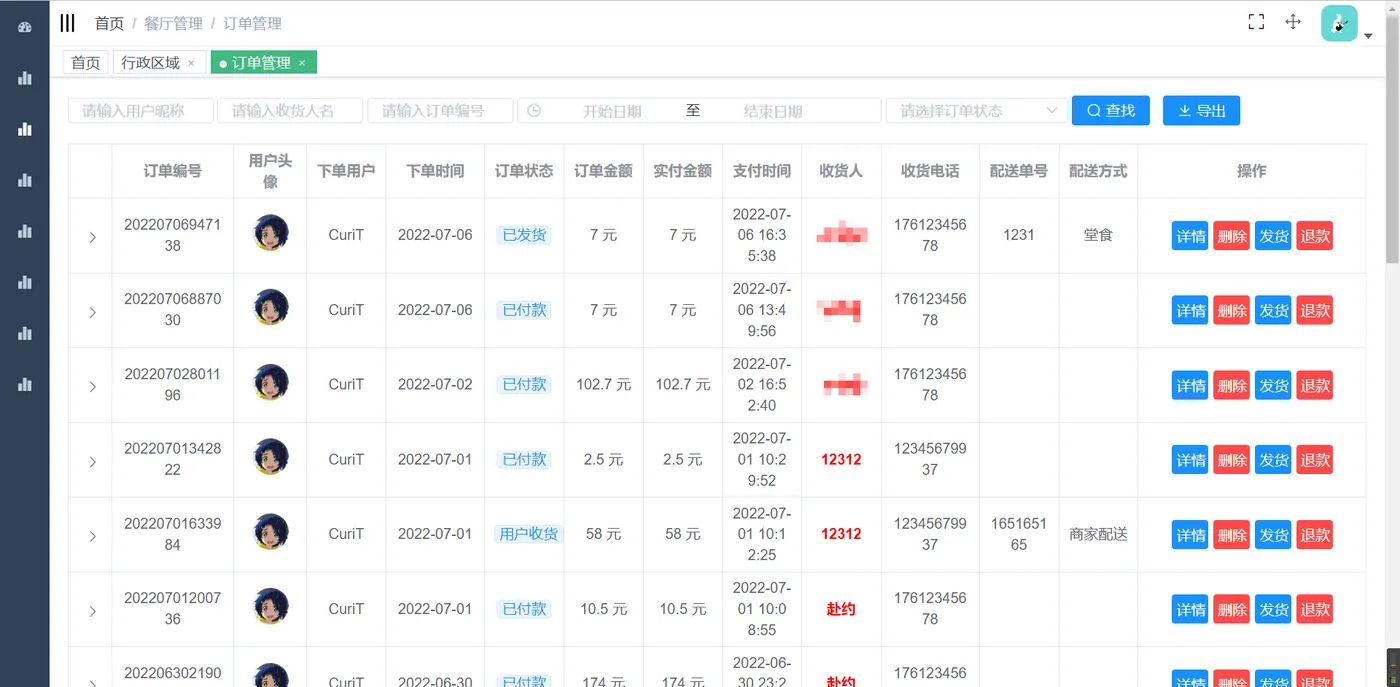The height and width of the screenshot is (687, 1400).
Task: Click the 已发货 status tag
Action: [524, 235]
